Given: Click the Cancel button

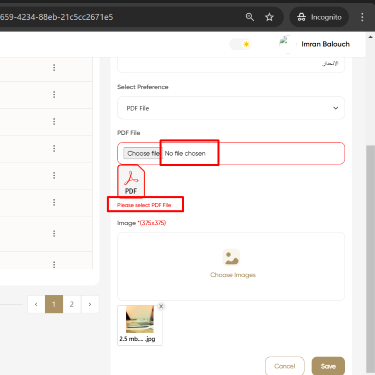Looking at the screenshot, I should (285, 366).
